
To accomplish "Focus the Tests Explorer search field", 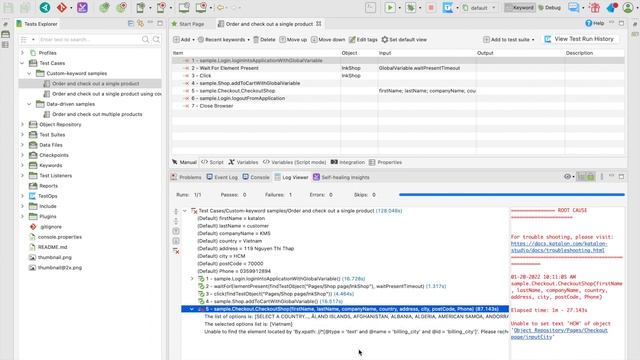I will [x=90, y=40].
